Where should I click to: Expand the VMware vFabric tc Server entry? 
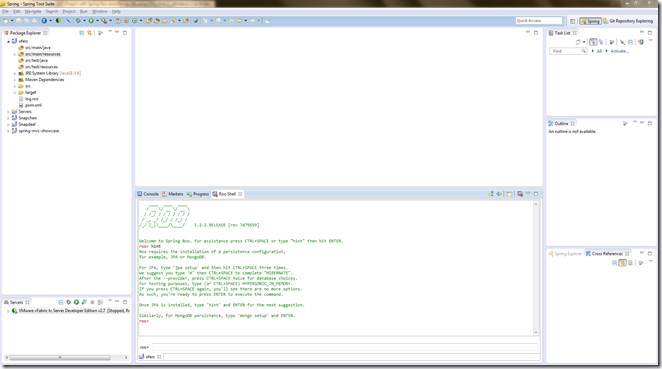point(8,311)
